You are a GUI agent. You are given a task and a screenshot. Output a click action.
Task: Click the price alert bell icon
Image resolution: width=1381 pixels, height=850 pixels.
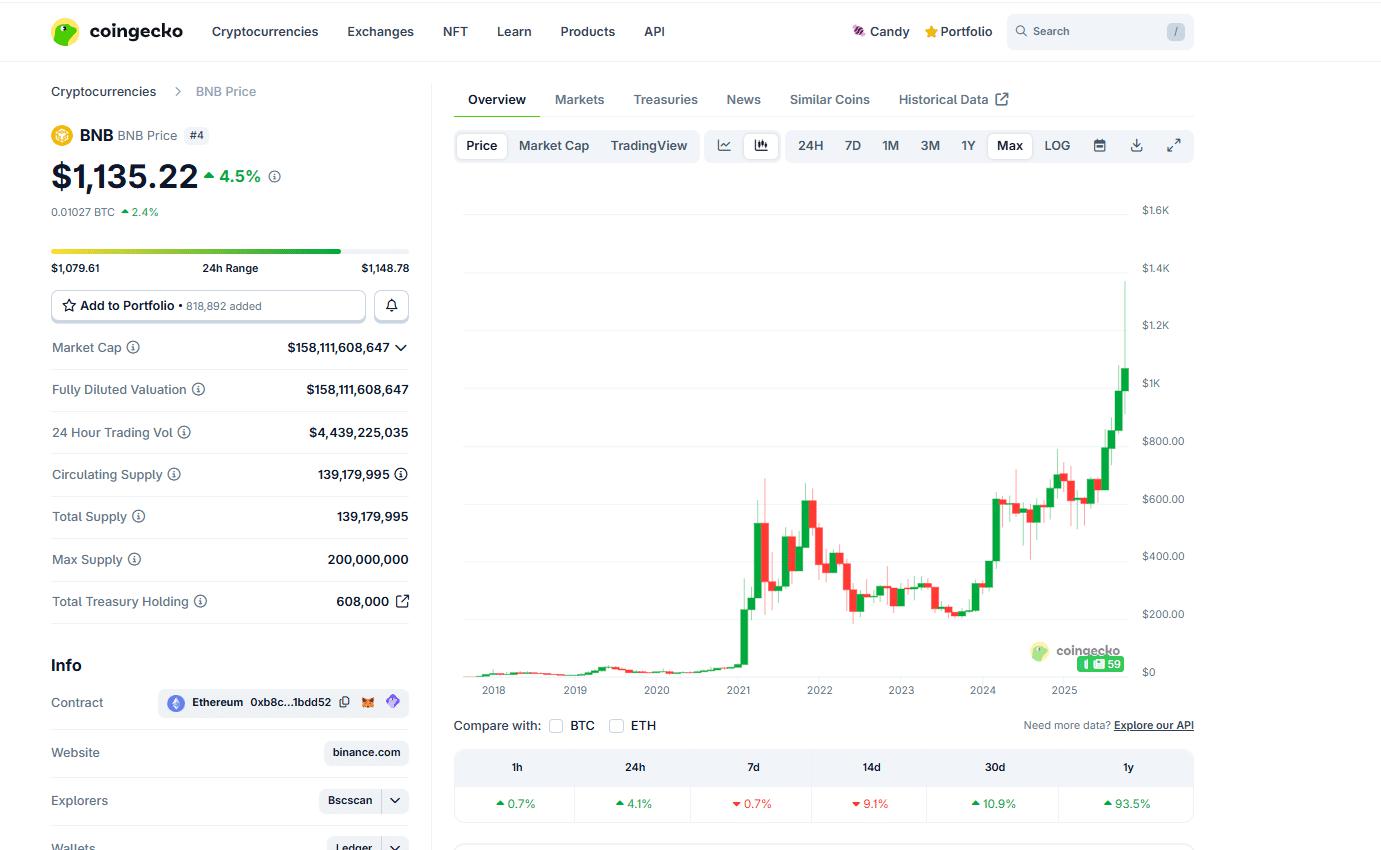pos(391,306)
